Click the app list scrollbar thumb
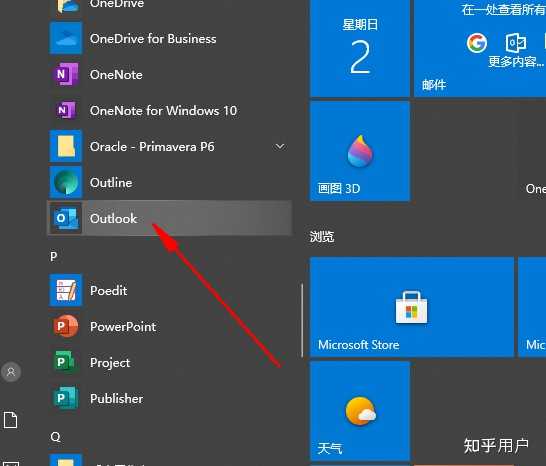The height and width of the screenshot is (466, 546). click(302, 320)
